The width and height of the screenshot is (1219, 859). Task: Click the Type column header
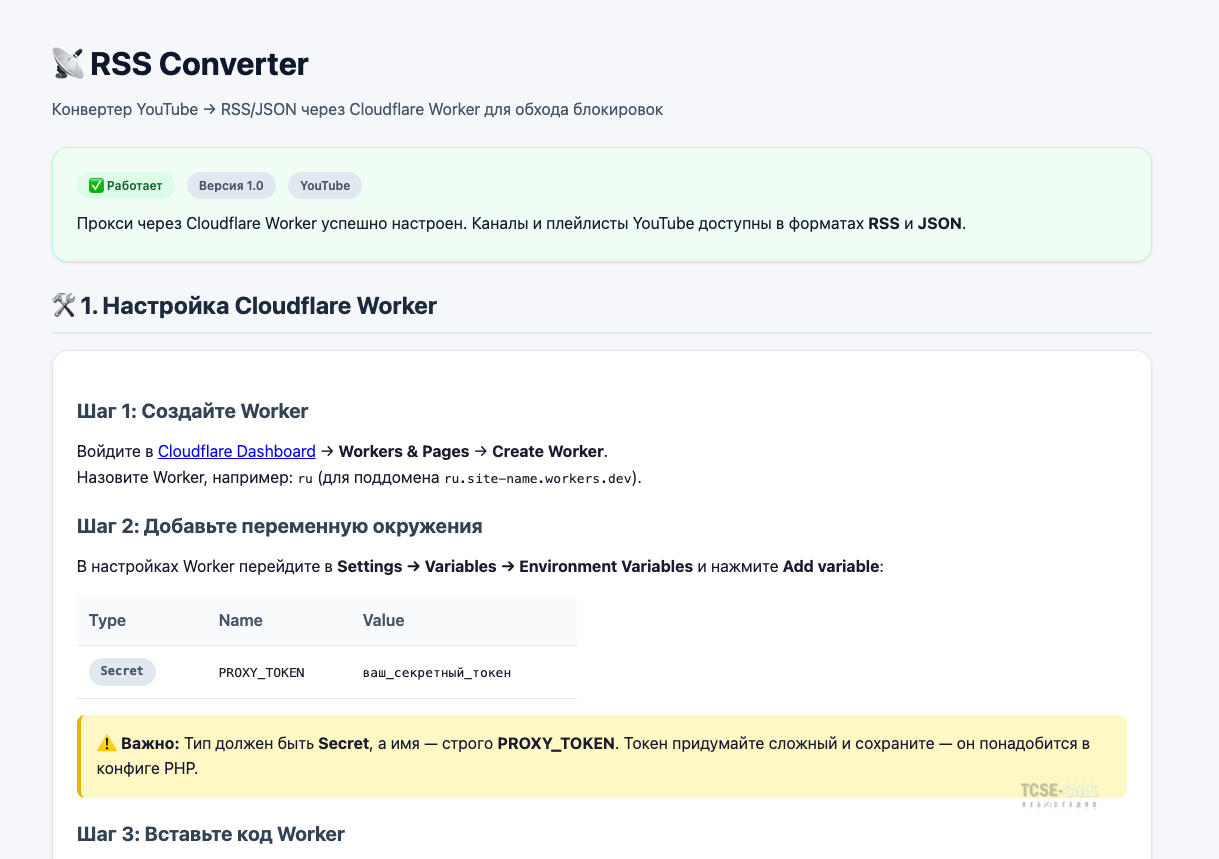[108, 620]
